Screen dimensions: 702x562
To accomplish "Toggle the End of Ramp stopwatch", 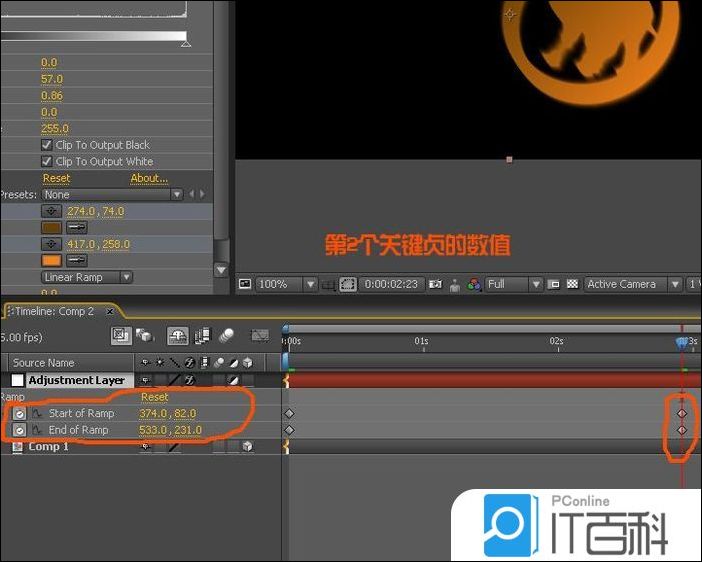I will click(19, 430).
